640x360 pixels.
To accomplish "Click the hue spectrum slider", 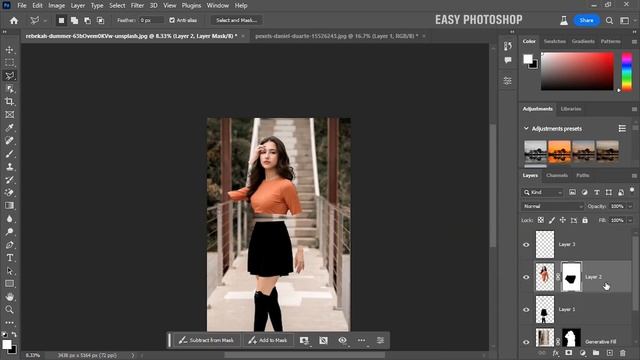I will pos(627,72).
